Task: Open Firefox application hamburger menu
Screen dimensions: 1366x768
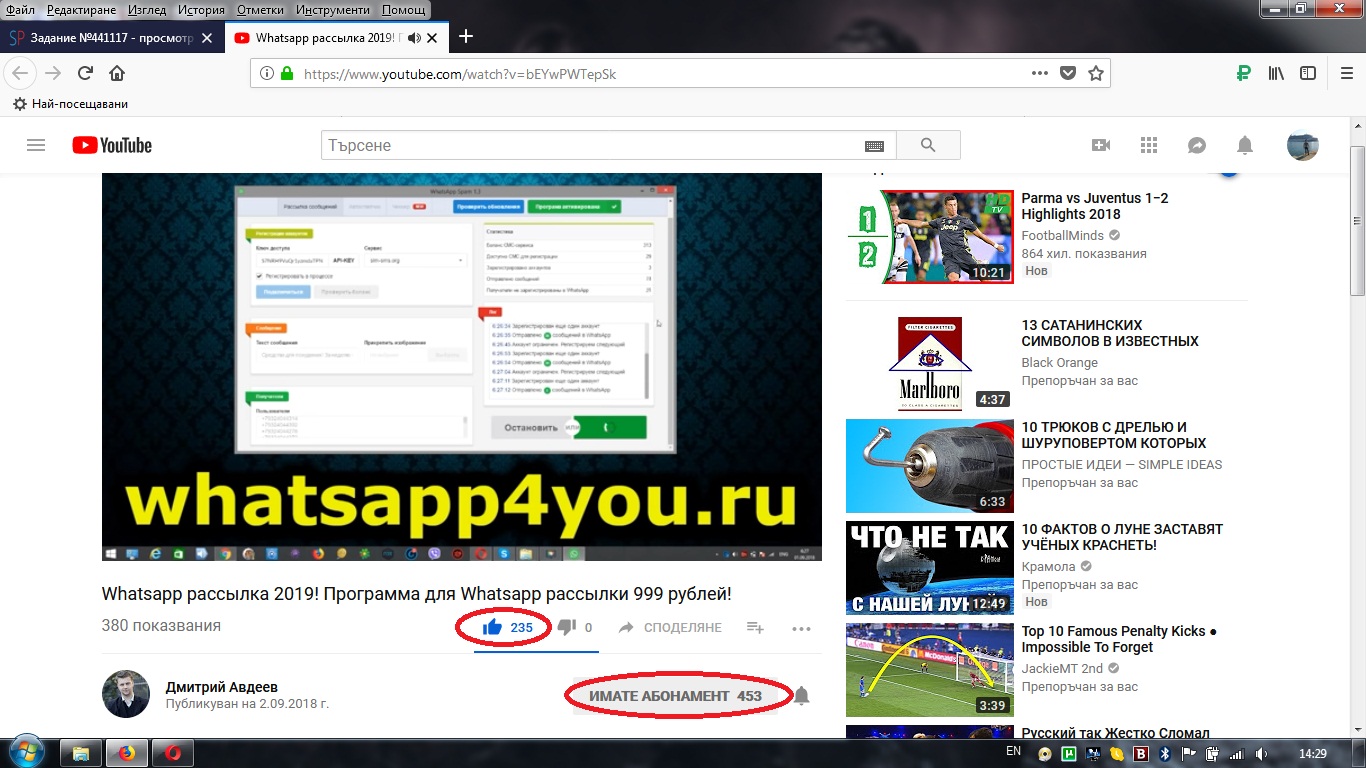Action: click(1347, 73)
